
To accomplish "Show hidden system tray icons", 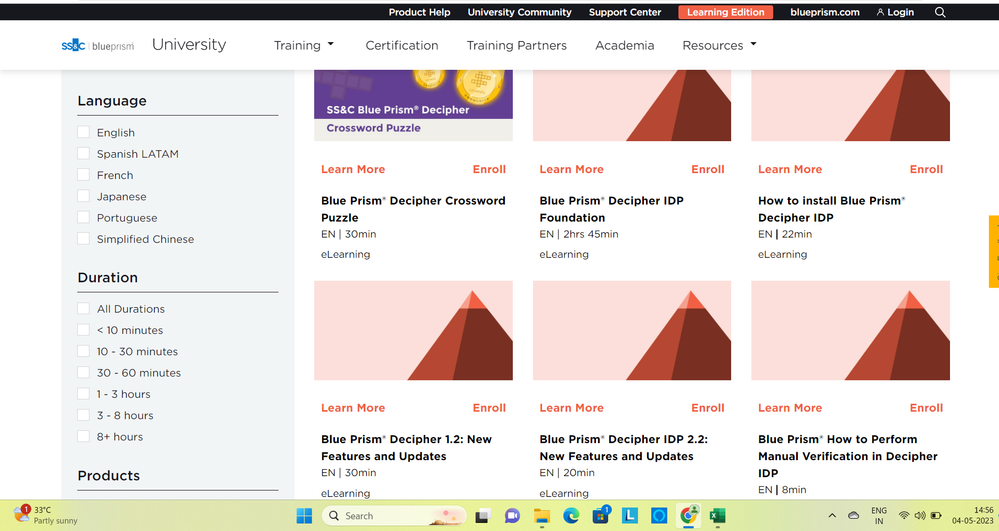I will (x=832, y=516).
